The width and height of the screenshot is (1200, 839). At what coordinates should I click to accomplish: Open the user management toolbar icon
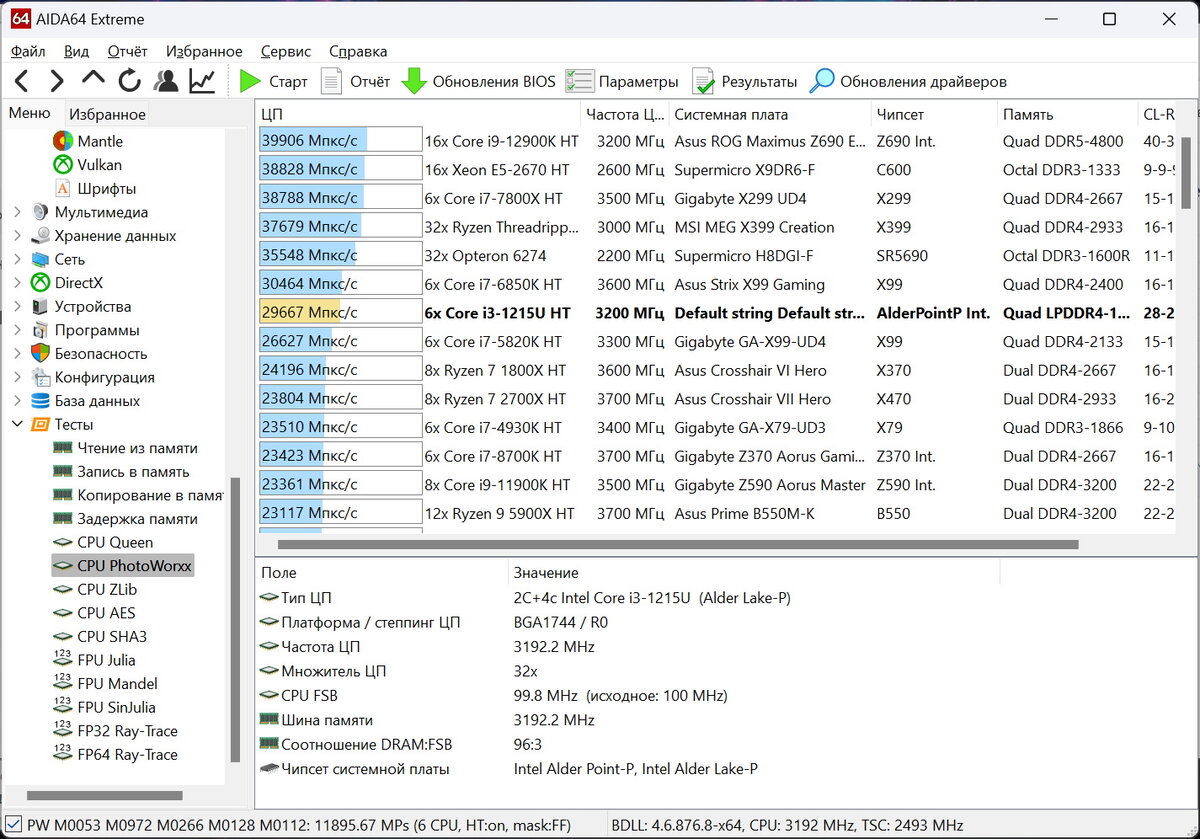[166, 81]
